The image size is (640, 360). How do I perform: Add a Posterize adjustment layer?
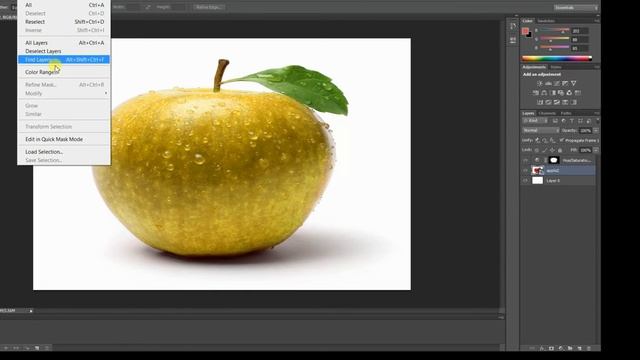tap(549, 102)
